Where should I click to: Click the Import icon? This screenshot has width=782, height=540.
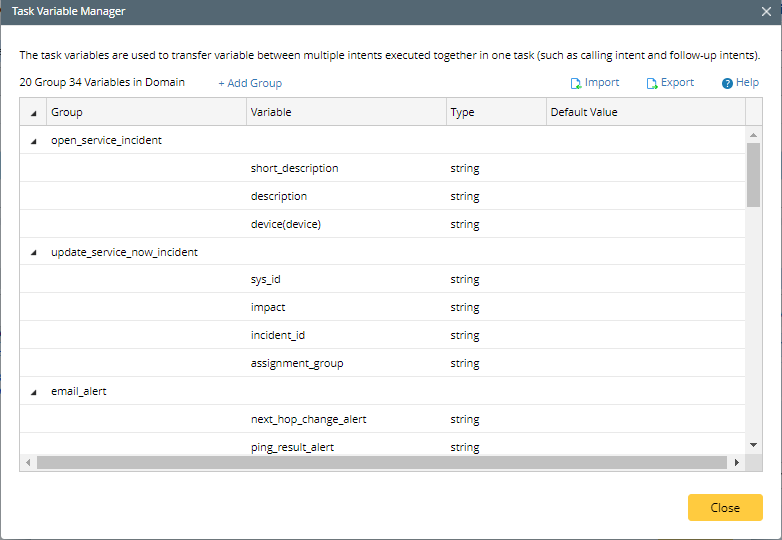576,83
